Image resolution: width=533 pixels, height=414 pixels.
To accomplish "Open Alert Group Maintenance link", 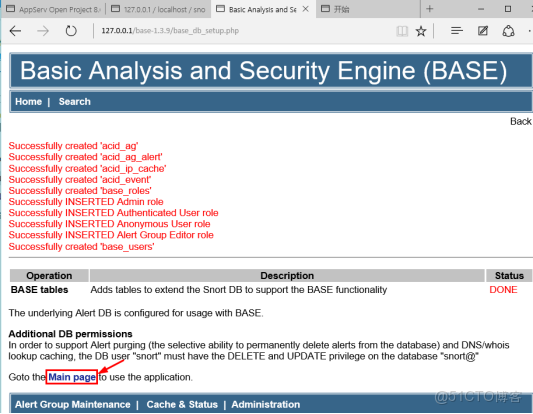I will pyautogui.click(x=72, y=404).
